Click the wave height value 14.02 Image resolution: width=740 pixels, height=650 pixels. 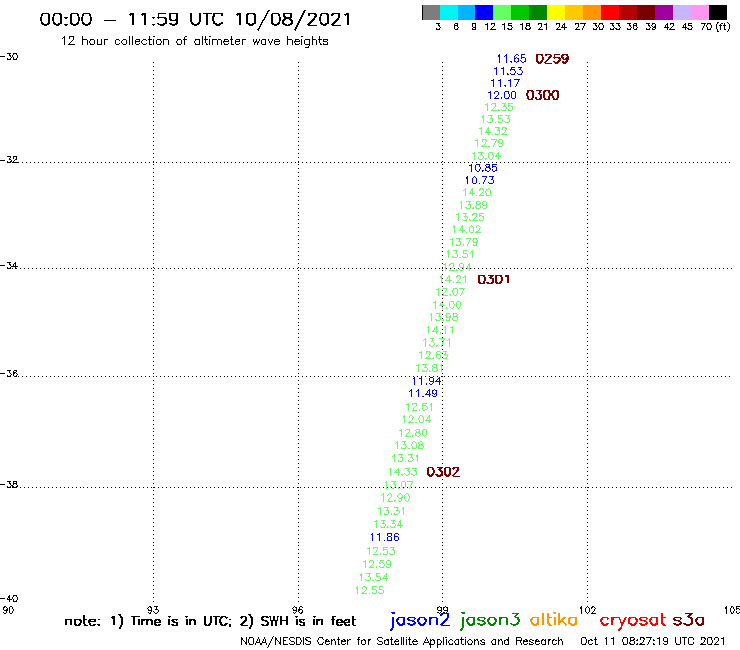[467, 229]
